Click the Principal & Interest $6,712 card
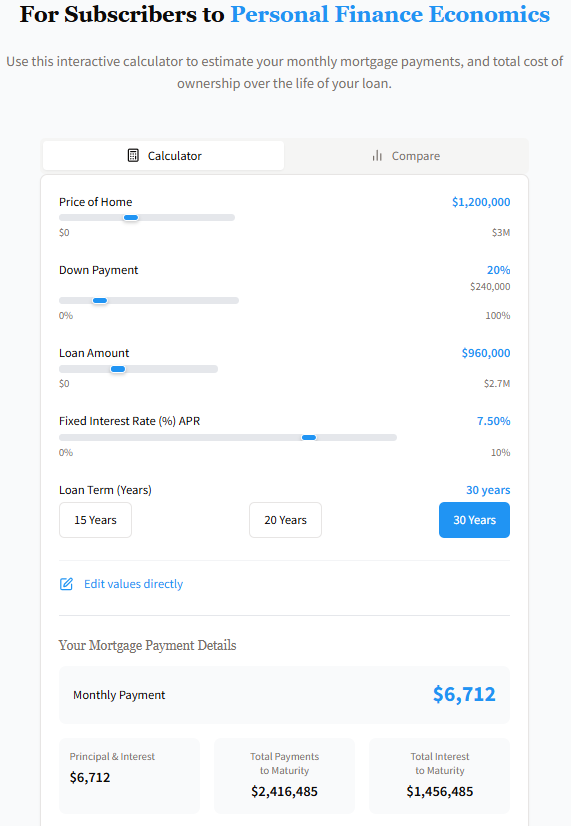Image resolution: width=571 pixels, height=826 pixels. pyautogui.click(x=130, y=776)
